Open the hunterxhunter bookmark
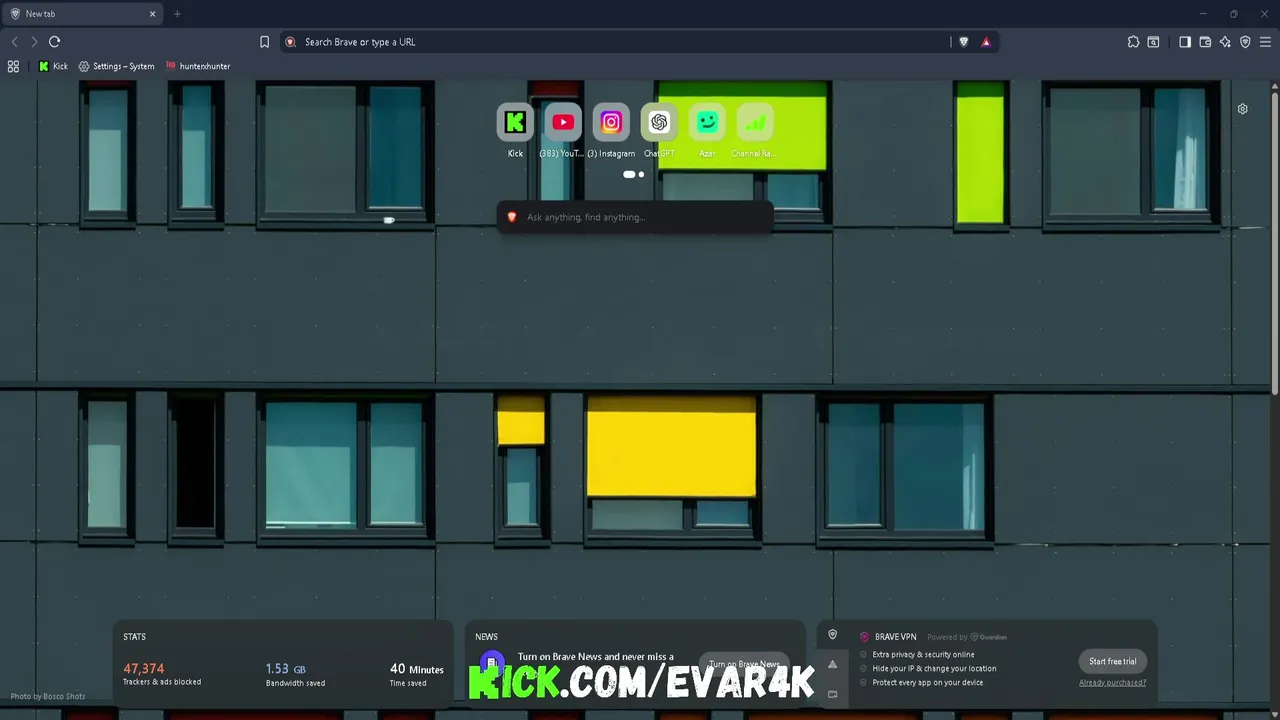Viewport: 1280px width, 720px height. [x=198, y=66]
